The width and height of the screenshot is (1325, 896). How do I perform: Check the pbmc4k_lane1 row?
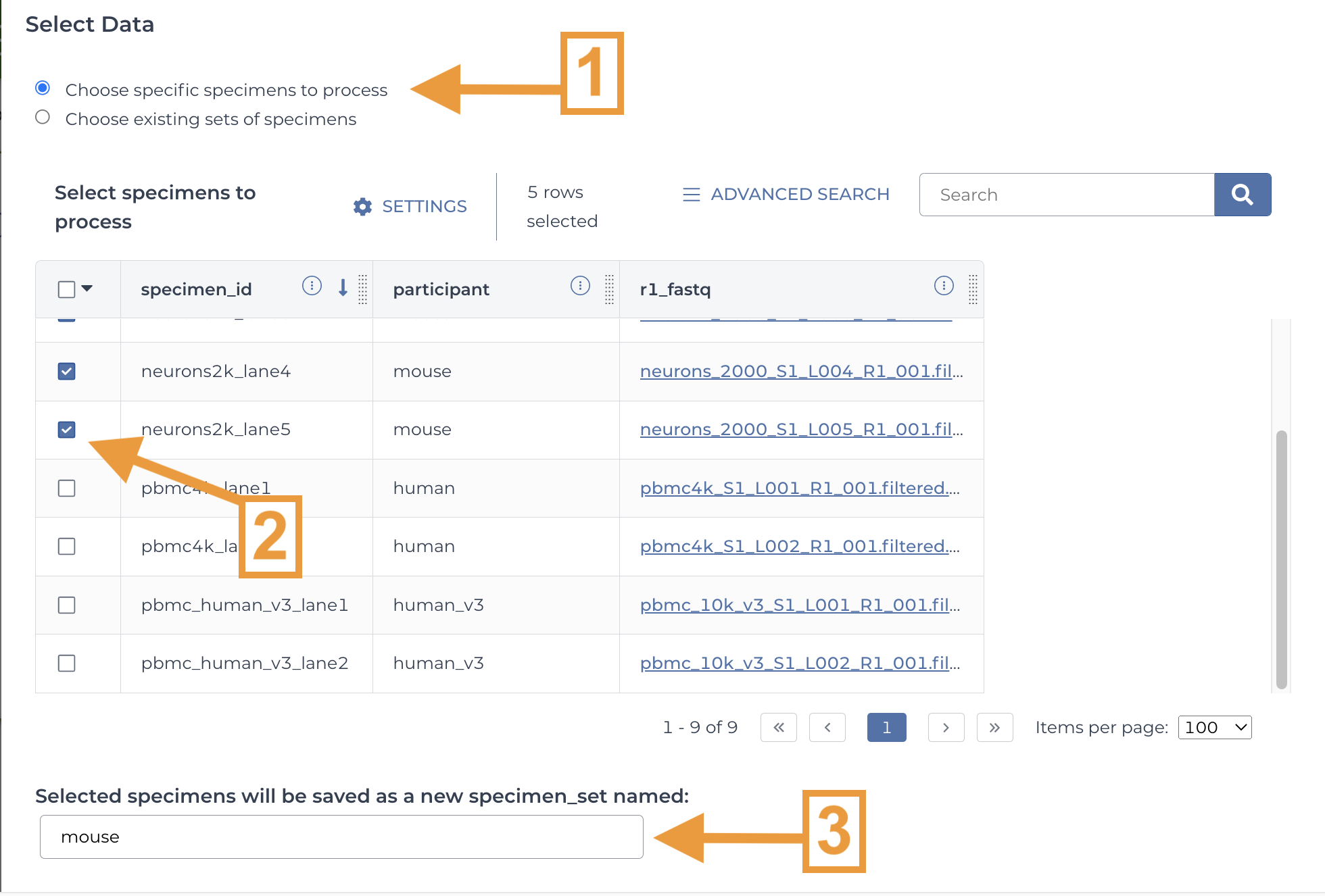(66, 488)
